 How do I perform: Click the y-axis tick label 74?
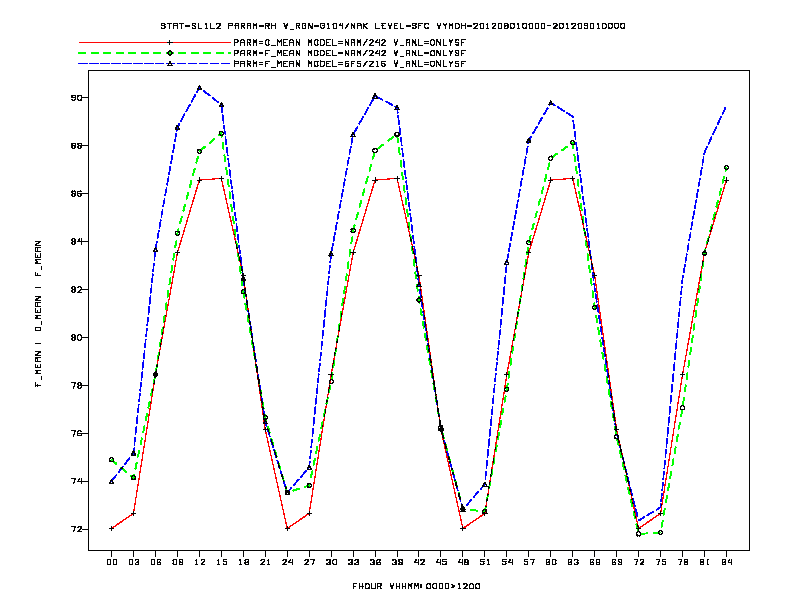[76, 481]
